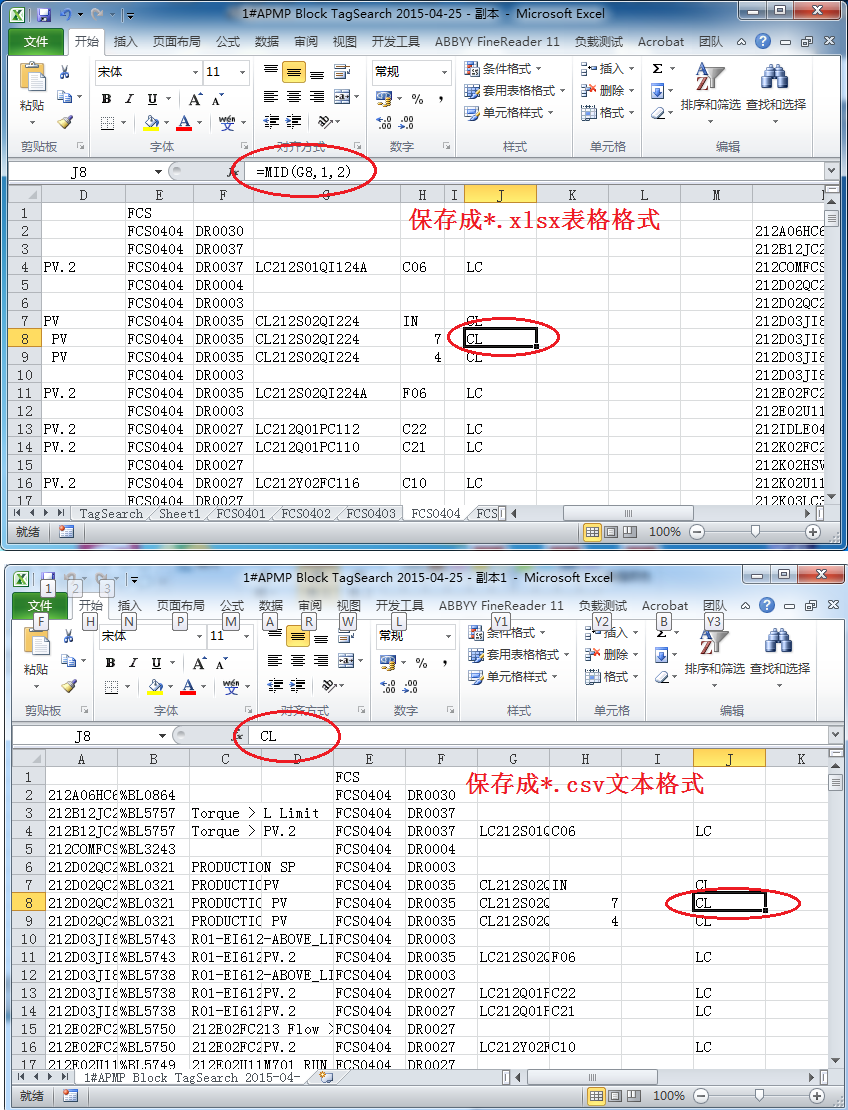Image resolution: width=848 pixels, height=1110 pixels.
Task: Open font name dropdown in top window
Action: pos(195,72)
